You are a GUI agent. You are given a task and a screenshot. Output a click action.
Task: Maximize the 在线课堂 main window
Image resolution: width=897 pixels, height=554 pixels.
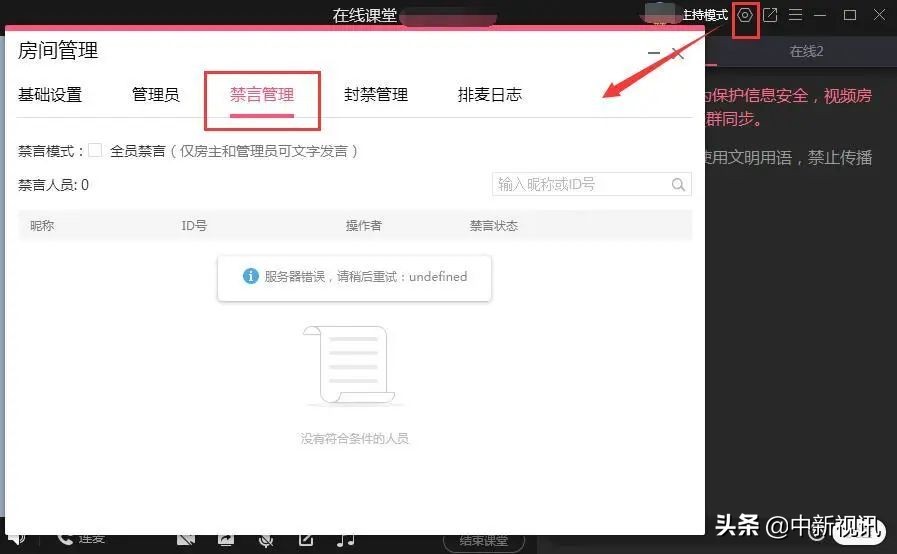(x=850, y=15)
